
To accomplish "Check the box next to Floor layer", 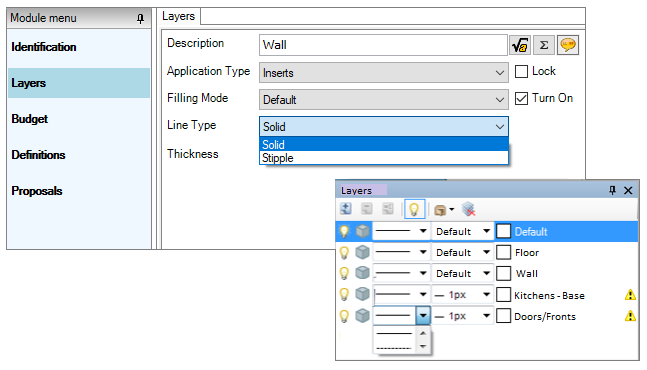I will coord(503,252).
